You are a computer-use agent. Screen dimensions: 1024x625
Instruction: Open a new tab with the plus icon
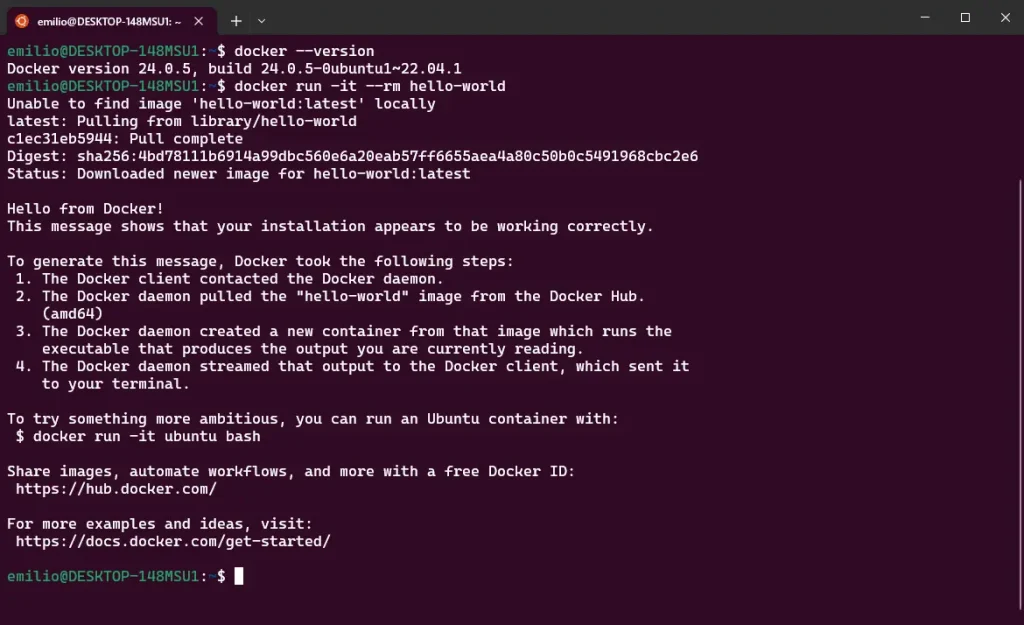coord(236,21)
